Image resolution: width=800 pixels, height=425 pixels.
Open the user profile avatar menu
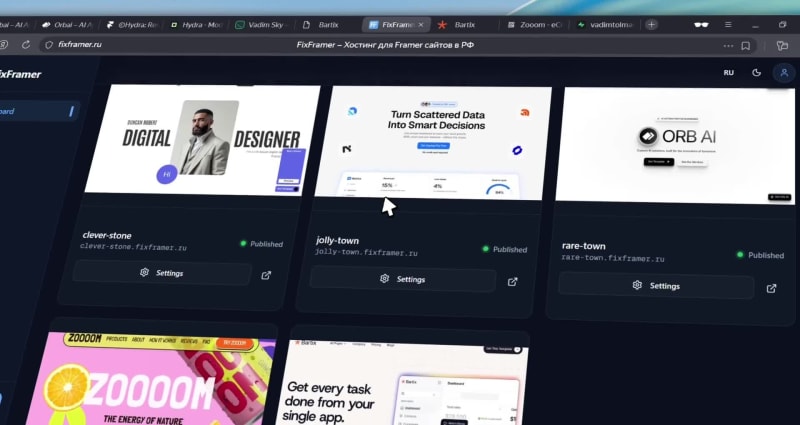click(x=784, y=72)
